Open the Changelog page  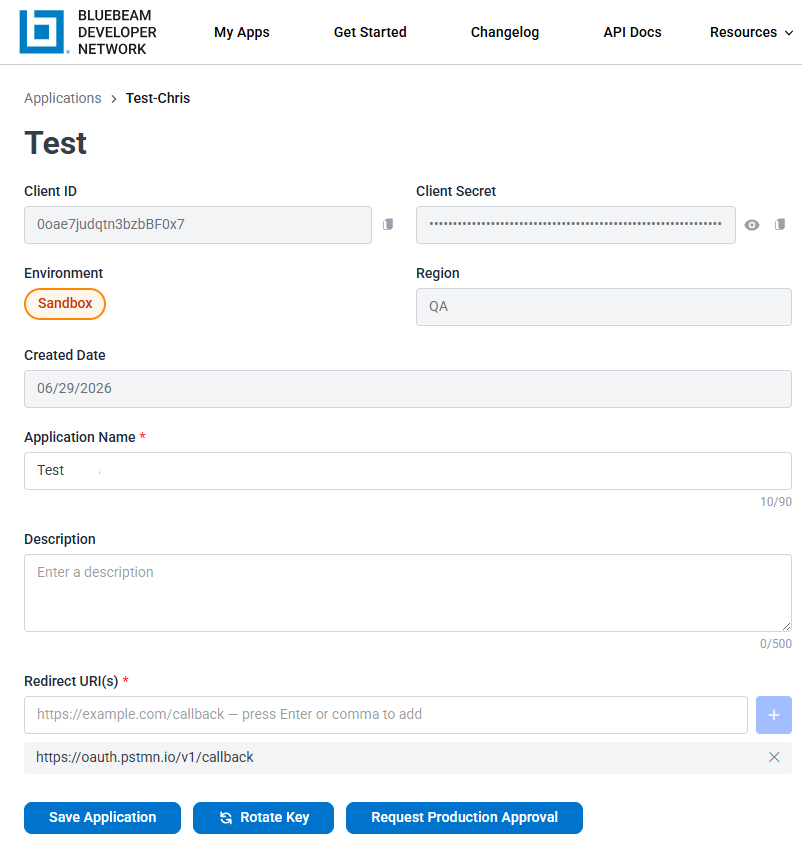505,32
